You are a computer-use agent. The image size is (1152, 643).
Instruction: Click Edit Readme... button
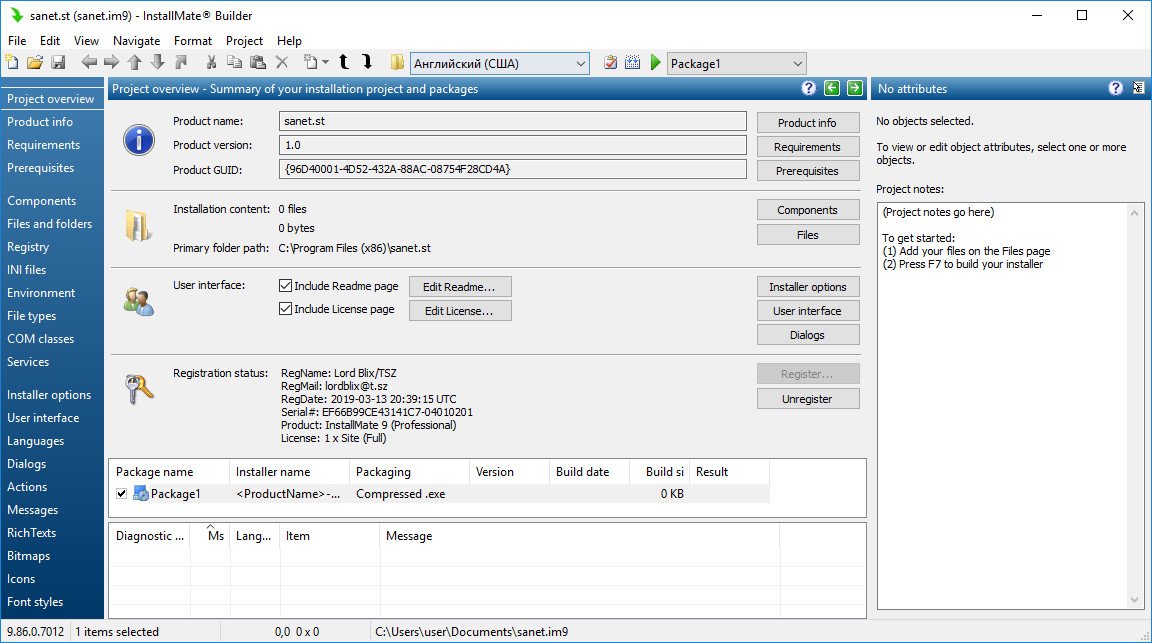point(460,287)
